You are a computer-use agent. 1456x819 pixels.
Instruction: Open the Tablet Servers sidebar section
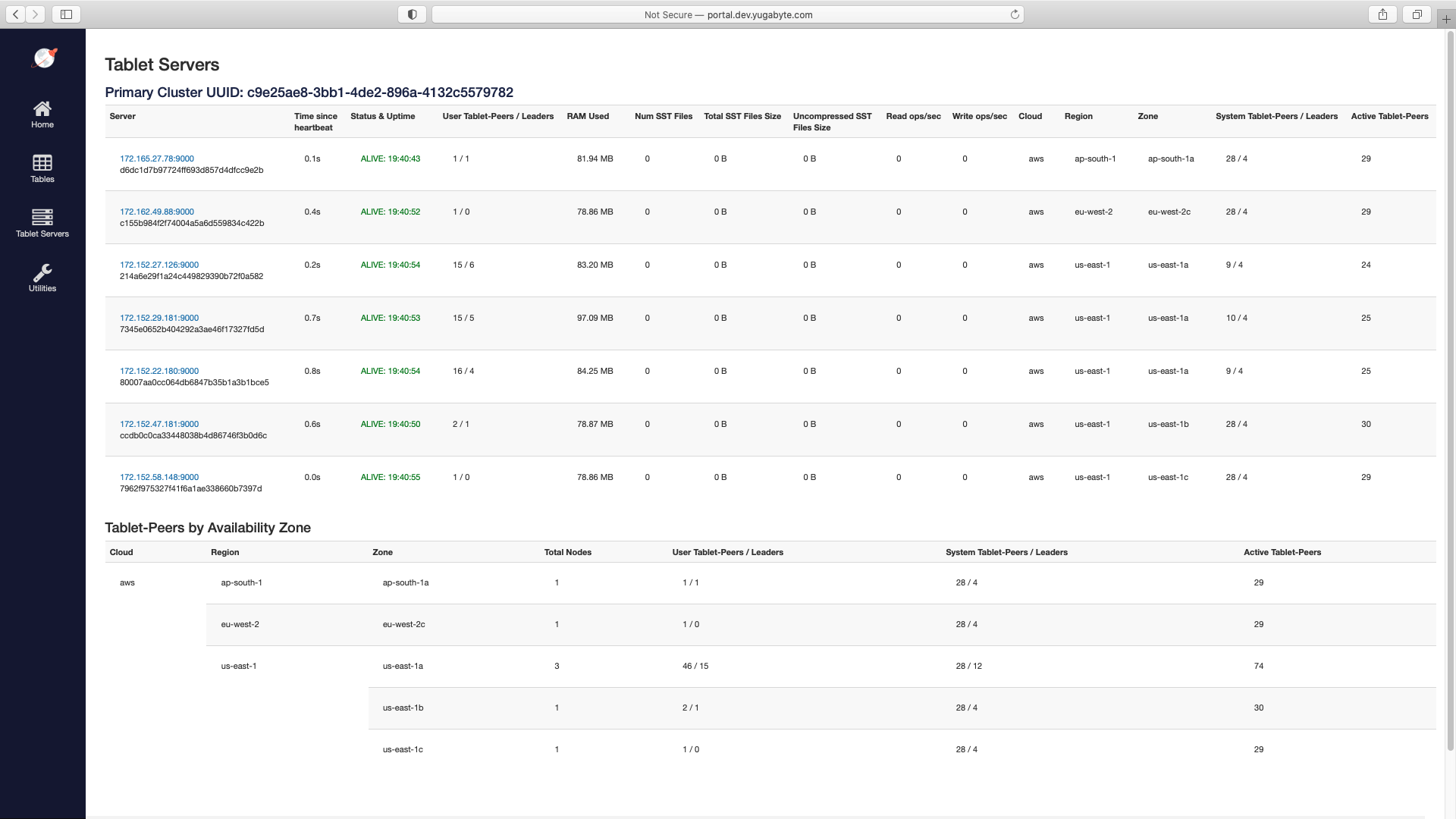click(x=42, y=222)
